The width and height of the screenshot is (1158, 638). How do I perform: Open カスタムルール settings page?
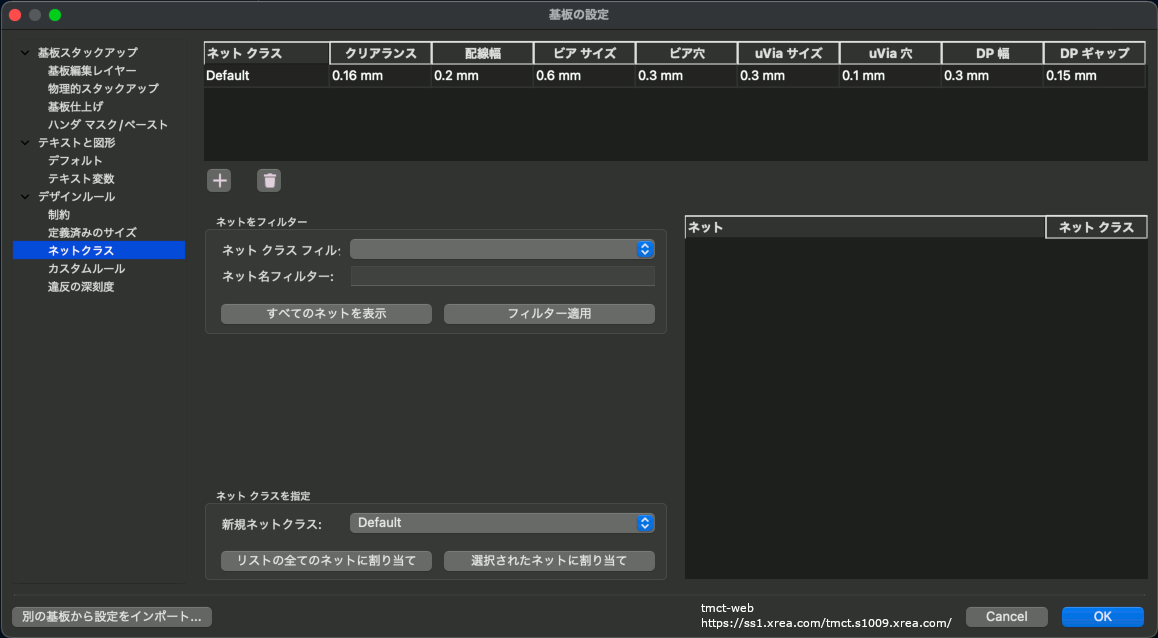click(x=86, y=269)
